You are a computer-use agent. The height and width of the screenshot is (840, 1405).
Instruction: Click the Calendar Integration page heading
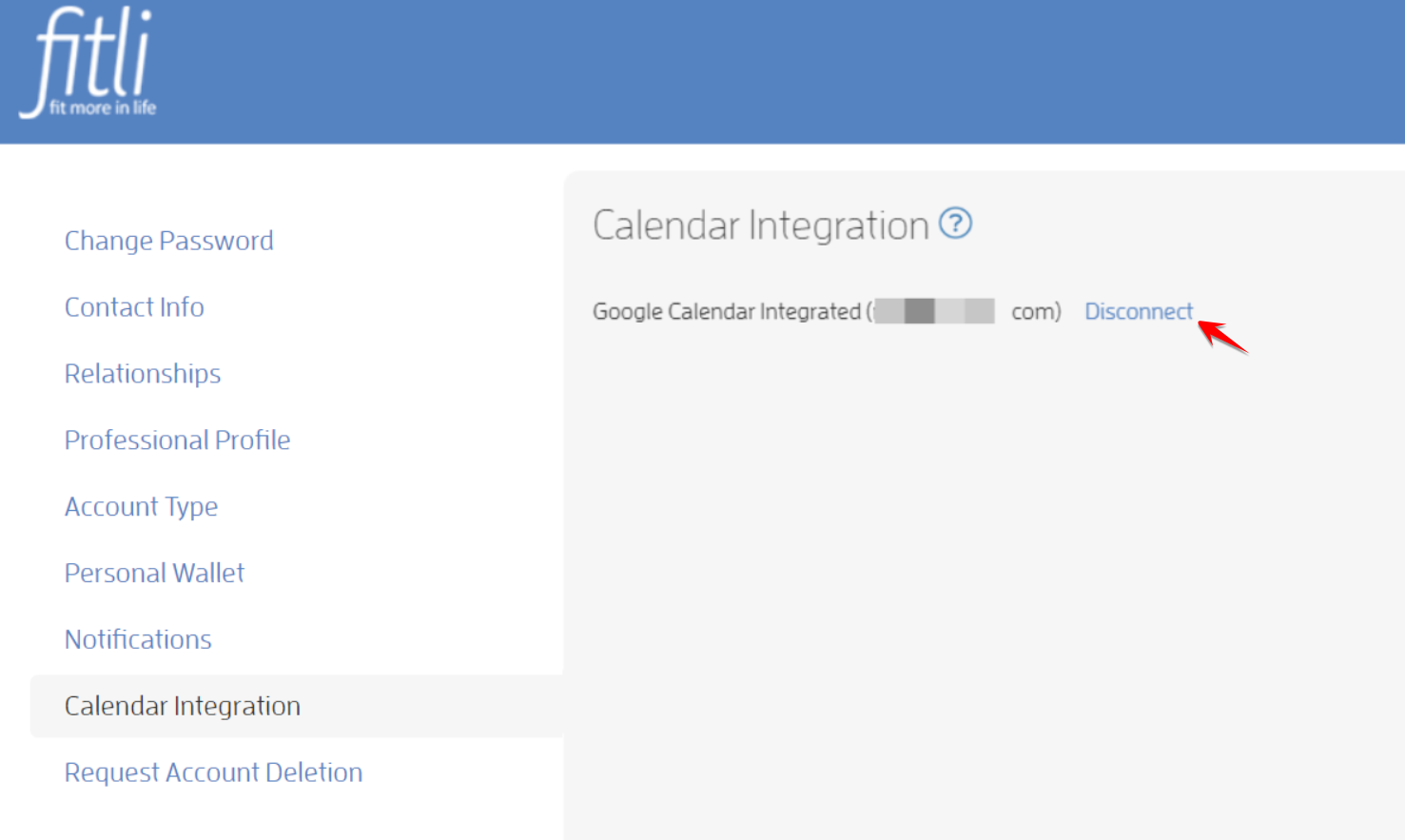coord(760,225)
